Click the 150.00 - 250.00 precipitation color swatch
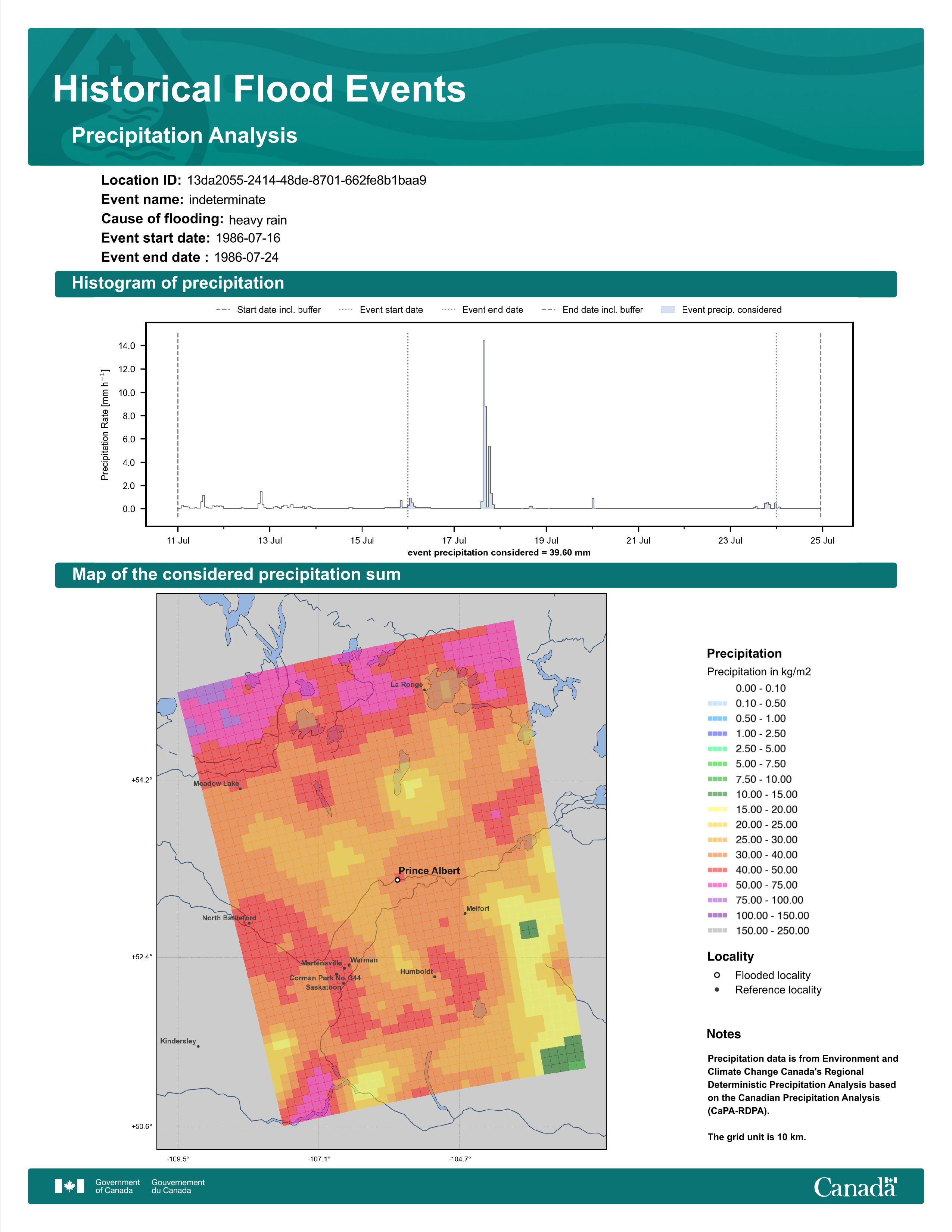 [718, 931]
